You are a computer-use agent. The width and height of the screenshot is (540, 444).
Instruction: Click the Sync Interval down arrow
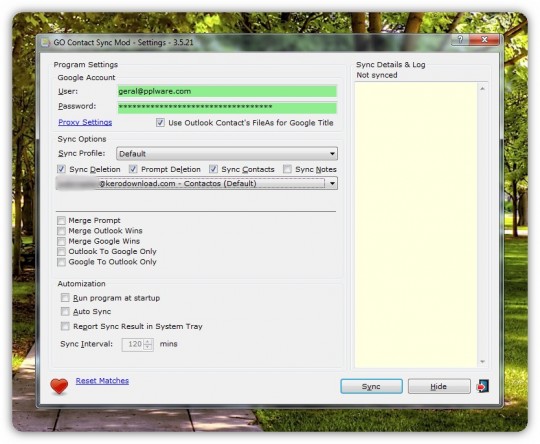(x=148, y=347)
